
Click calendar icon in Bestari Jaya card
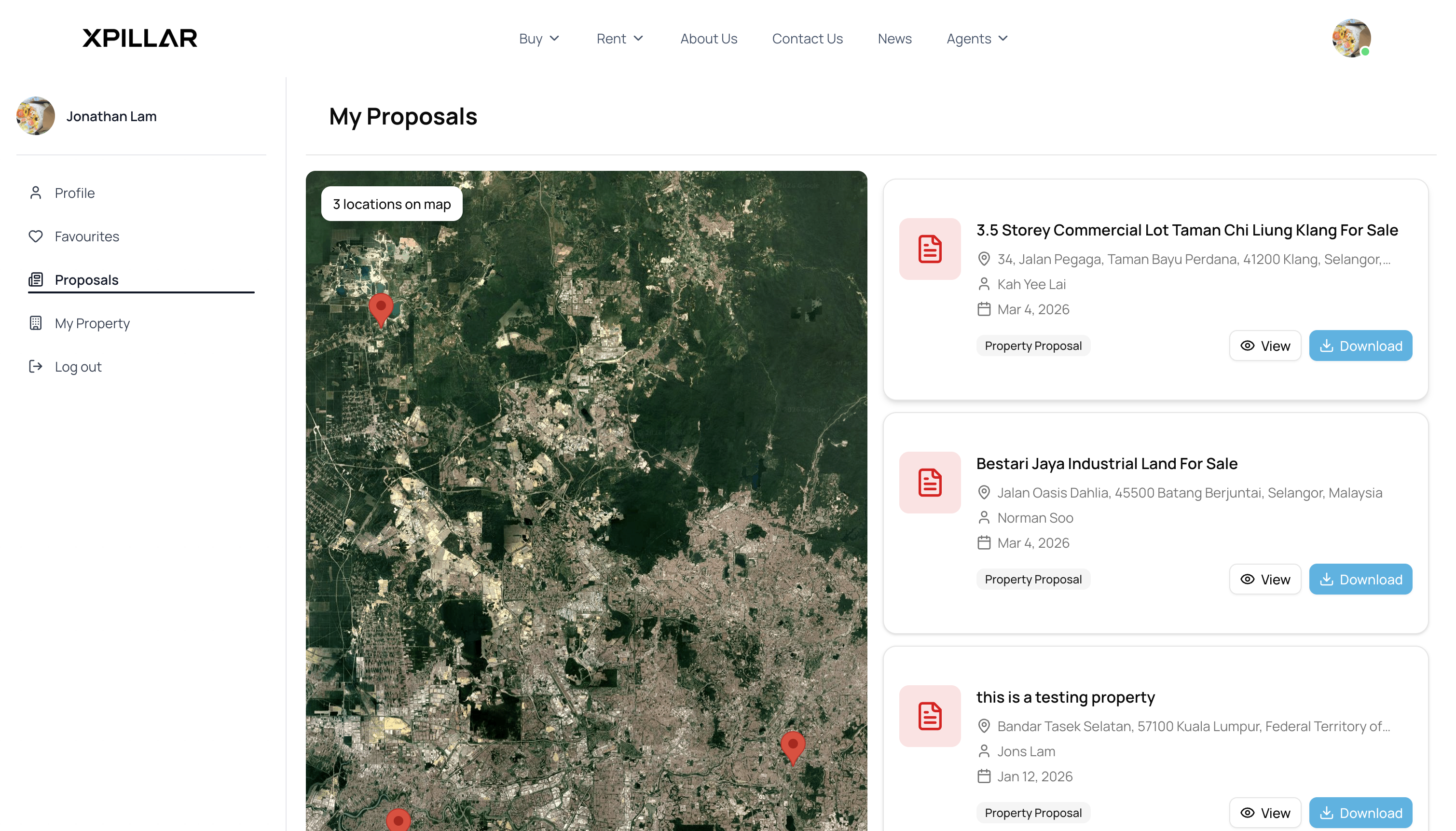pyautogui.click(x=984, y=543)
